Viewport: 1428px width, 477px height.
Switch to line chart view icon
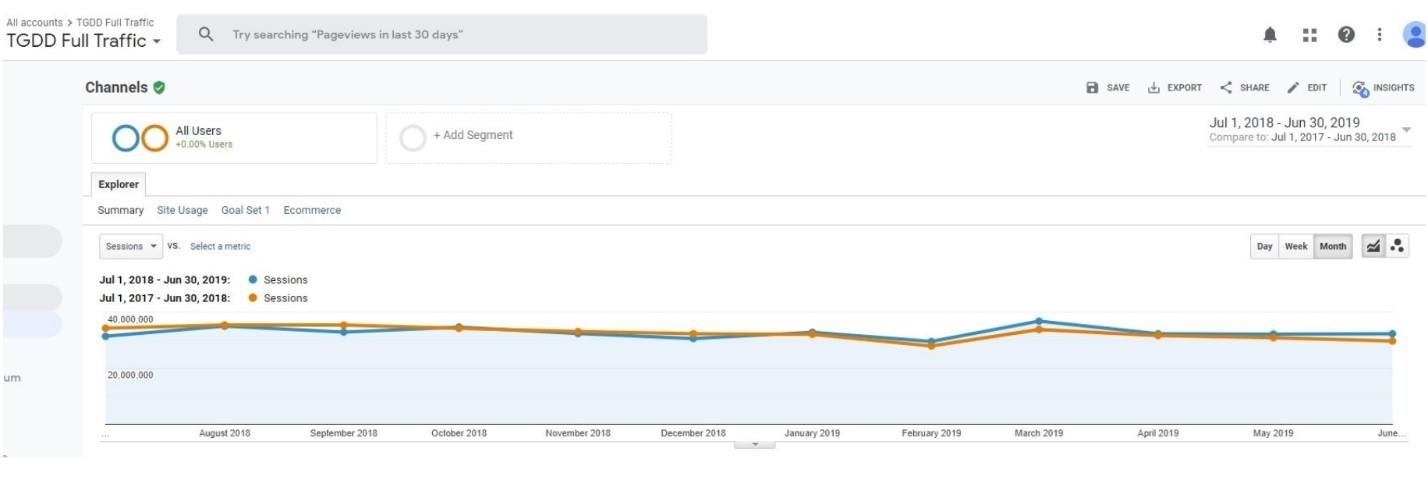click(x=1373, y=246)
